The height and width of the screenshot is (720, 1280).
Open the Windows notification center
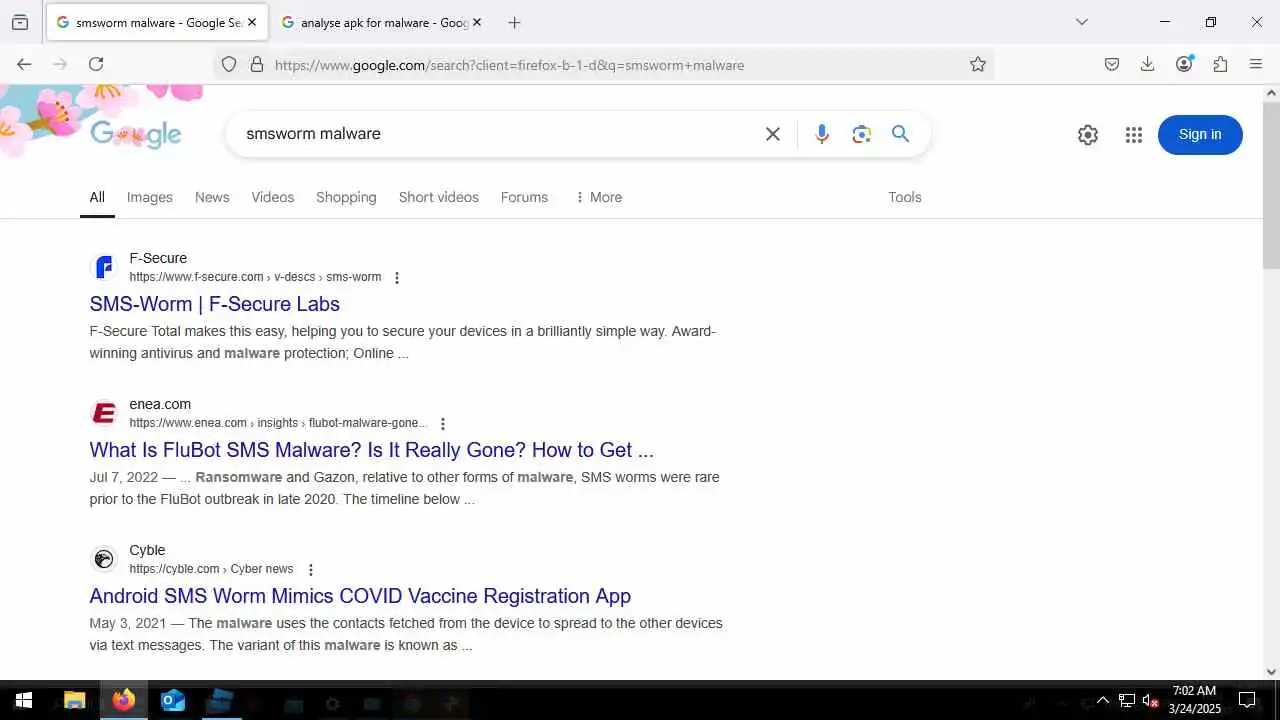coord(1247,700)
